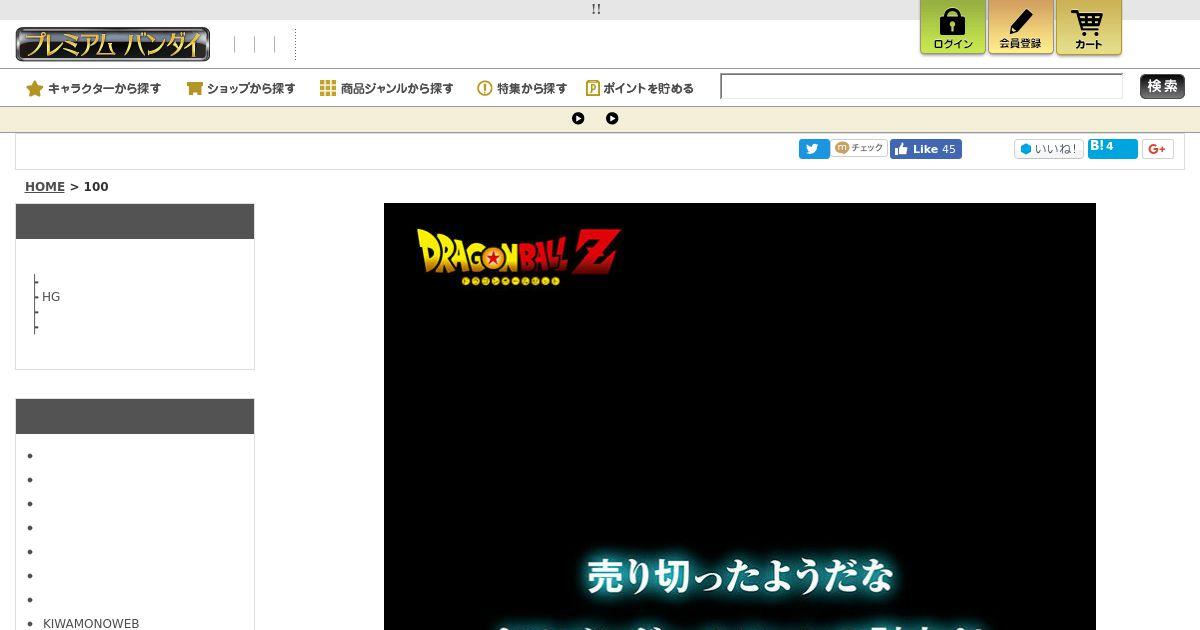This screenshot has height=630, width=1200.
Task: Click the 検索 search button
Action: tap(1162, 86)
